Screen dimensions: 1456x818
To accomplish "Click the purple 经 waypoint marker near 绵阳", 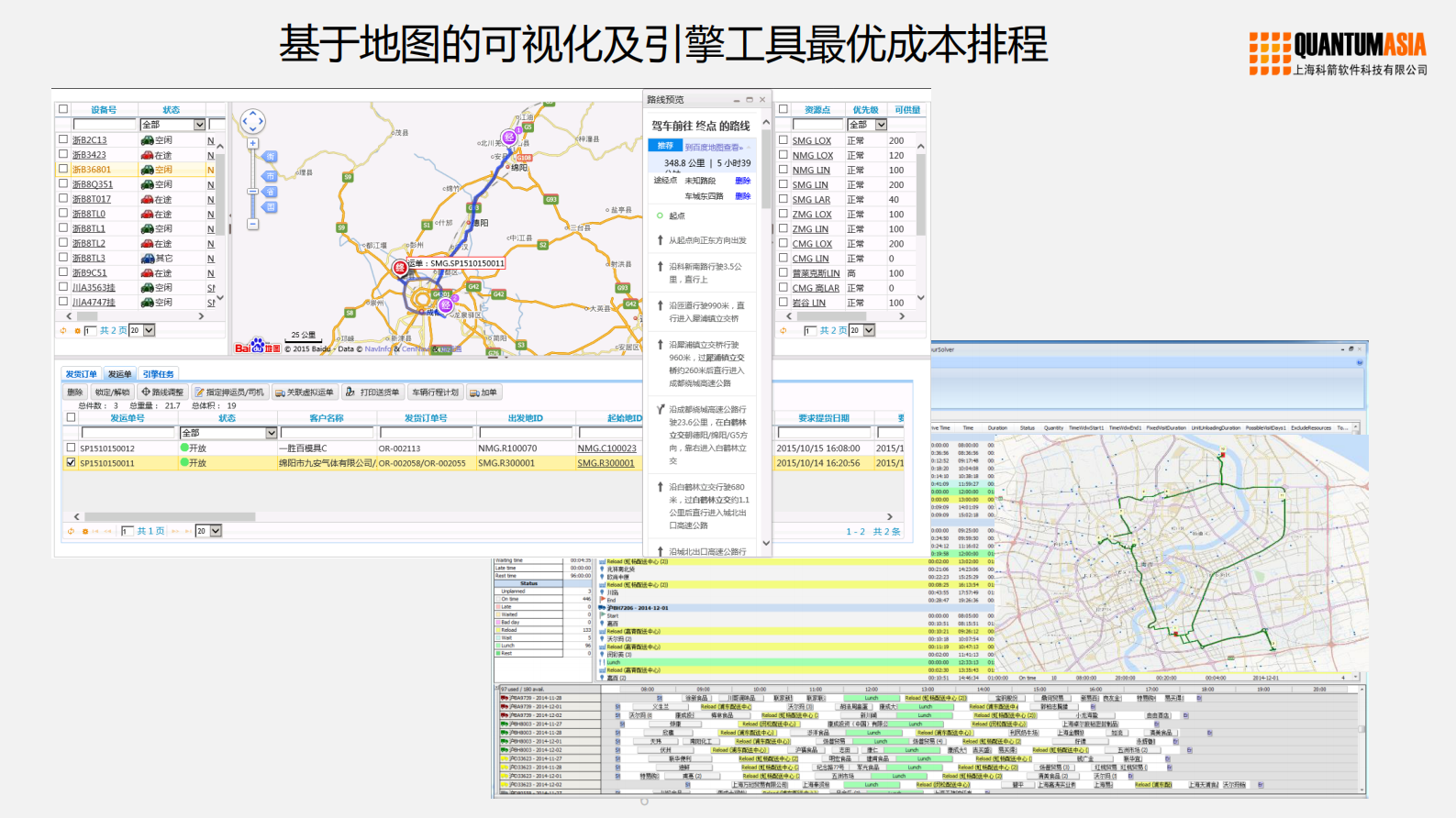I will 509,138.
